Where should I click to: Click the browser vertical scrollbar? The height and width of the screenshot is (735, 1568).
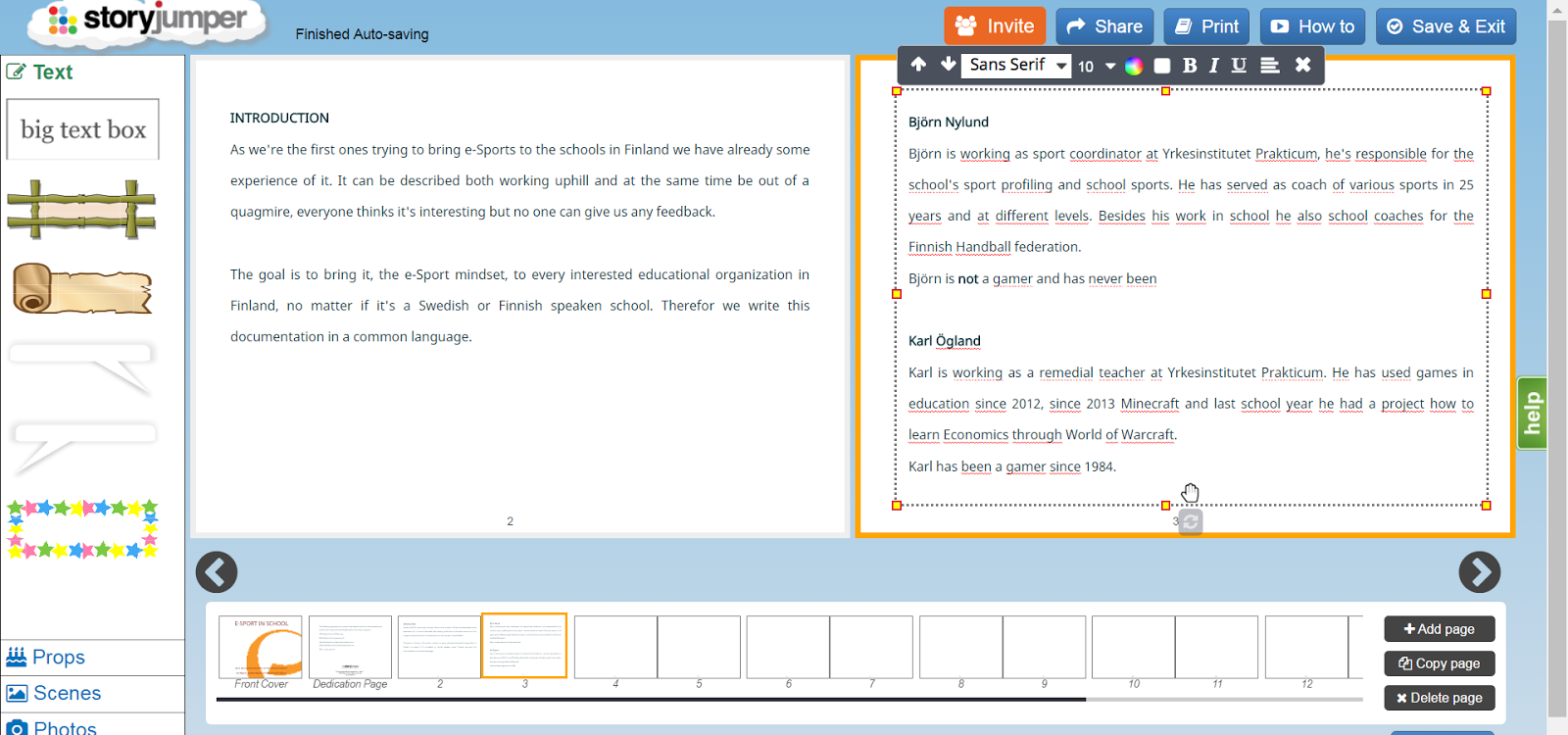tap(1557, 367)
